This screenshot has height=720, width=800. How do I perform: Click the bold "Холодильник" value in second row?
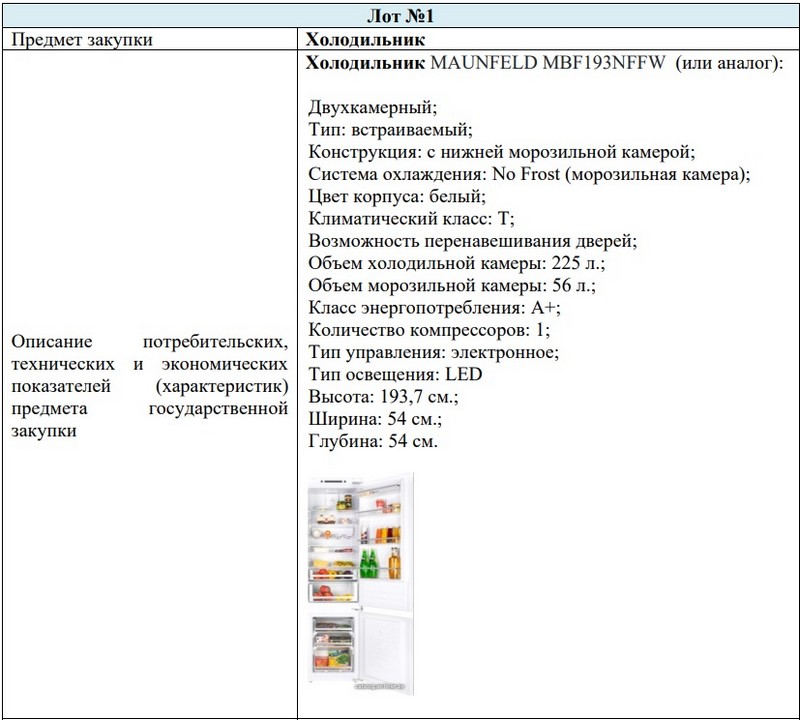366,40
